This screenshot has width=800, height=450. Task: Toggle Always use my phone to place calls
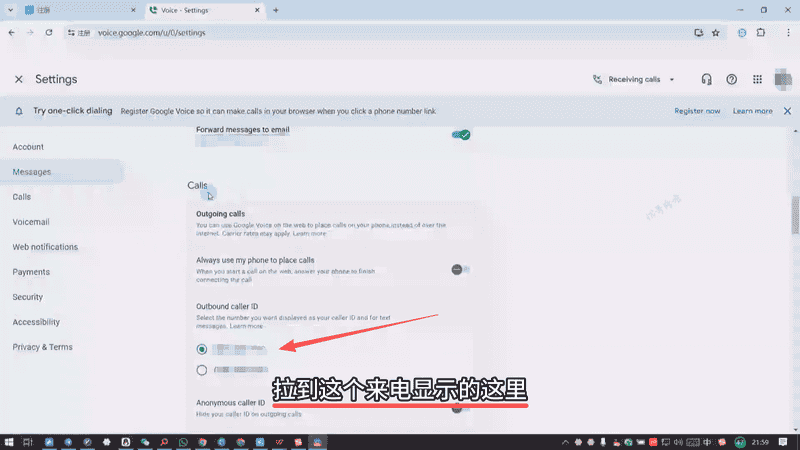[461, 269]
